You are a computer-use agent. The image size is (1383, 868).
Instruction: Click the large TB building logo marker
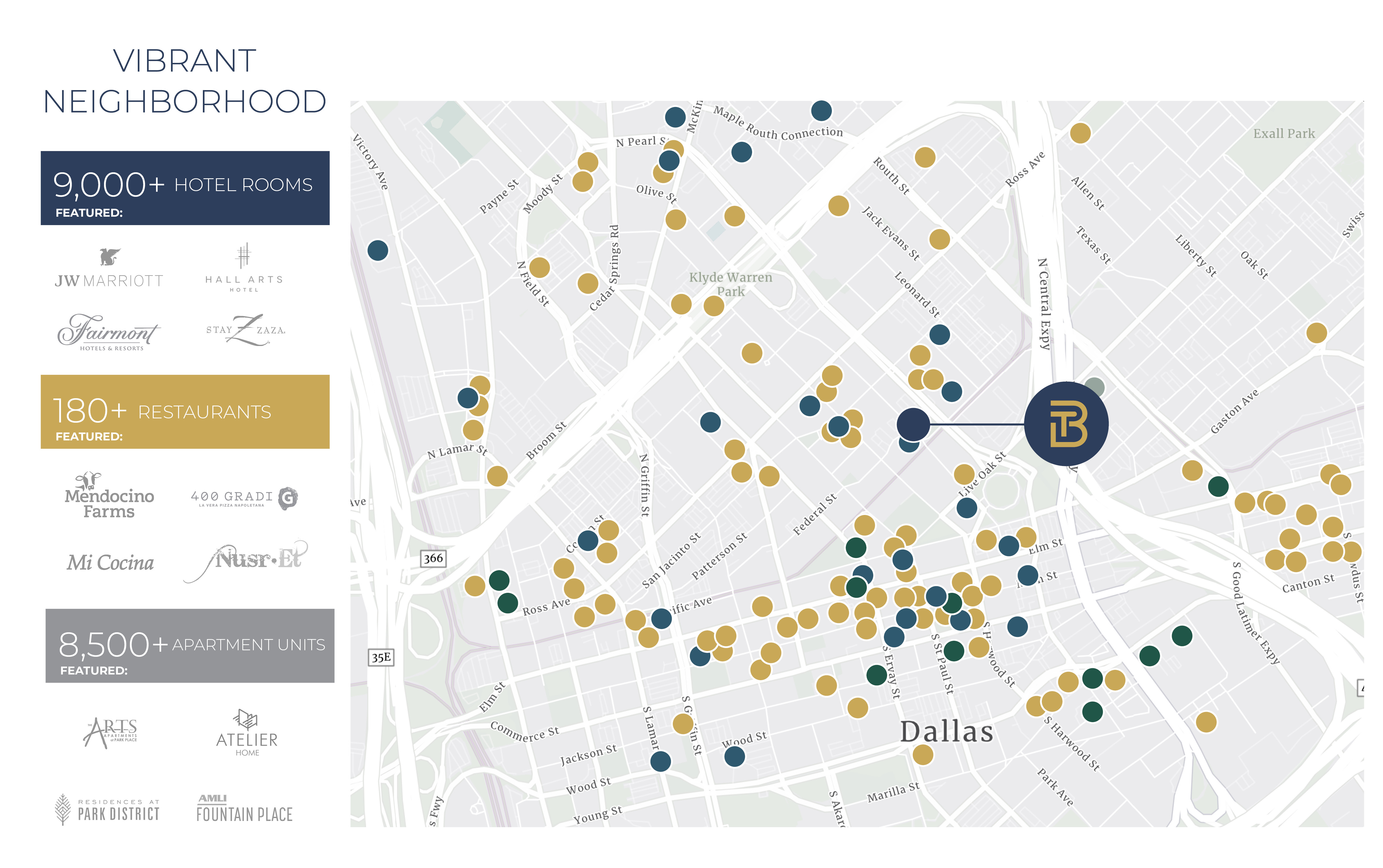(x=1067, y=424)
